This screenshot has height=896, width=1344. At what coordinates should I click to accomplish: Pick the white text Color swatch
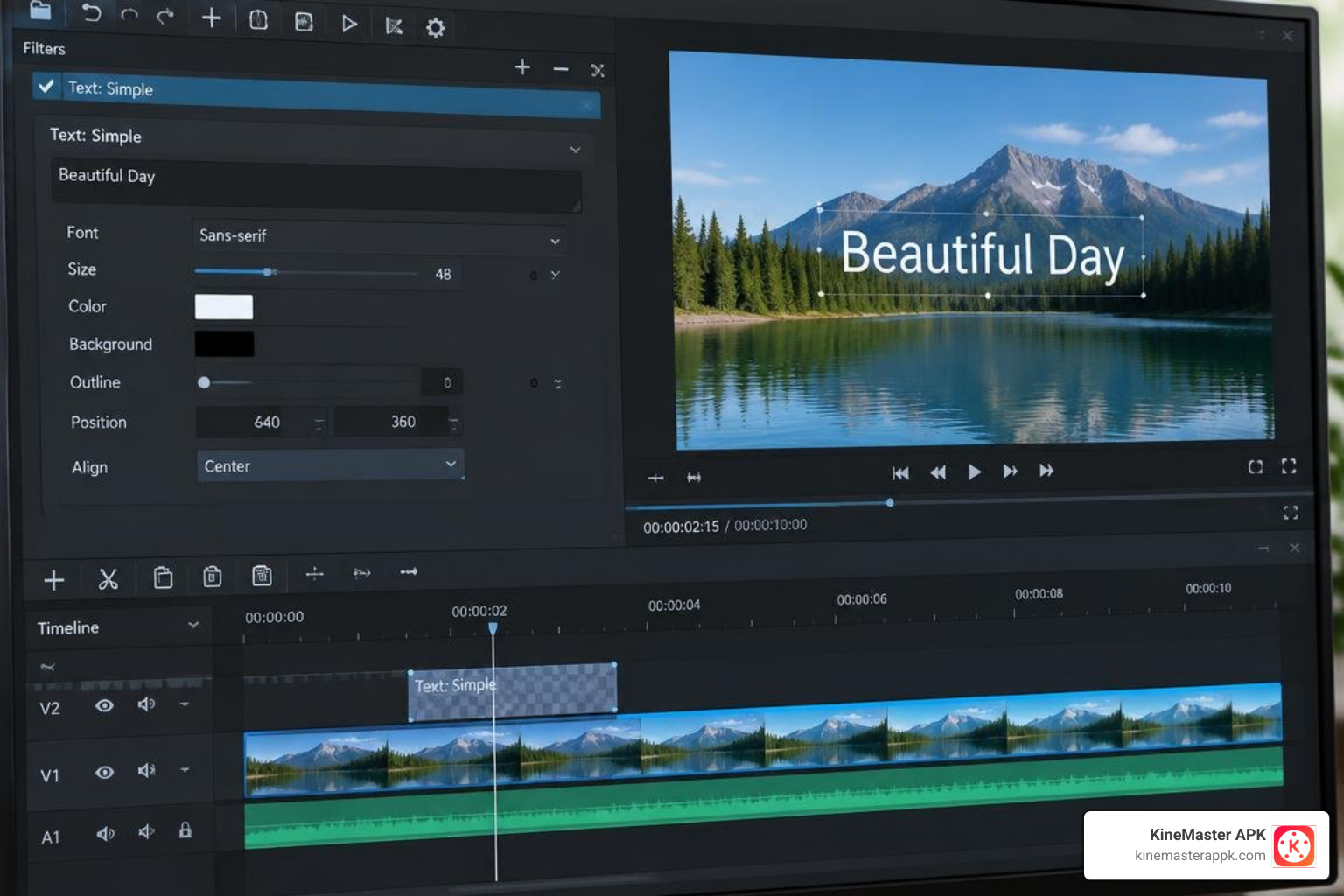point(224,307)
